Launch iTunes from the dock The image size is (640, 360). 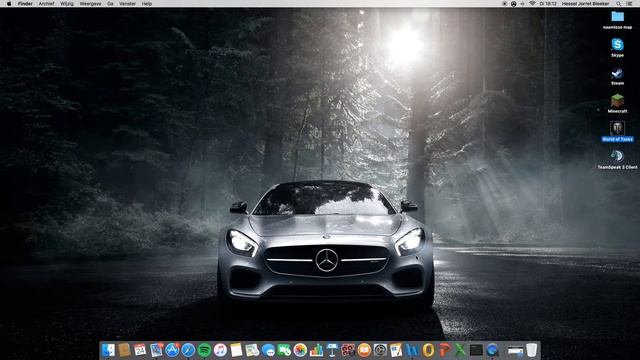click(220, 350)
